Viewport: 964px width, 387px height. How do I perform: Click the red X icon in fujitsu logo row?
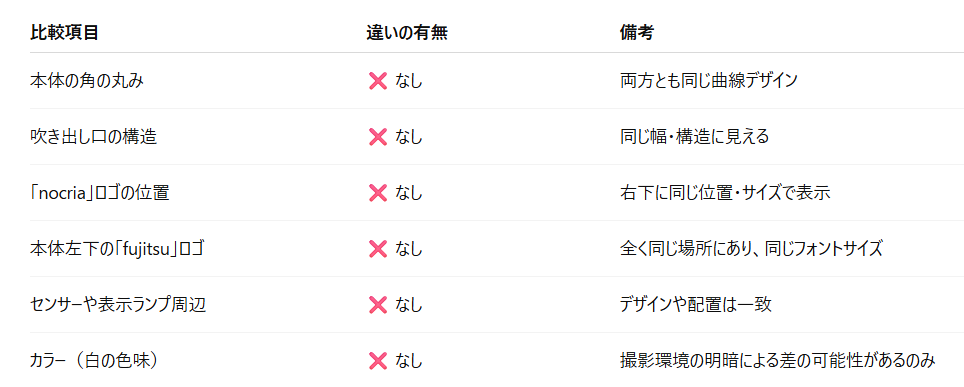pyautogui.click(x=377, y=249)
